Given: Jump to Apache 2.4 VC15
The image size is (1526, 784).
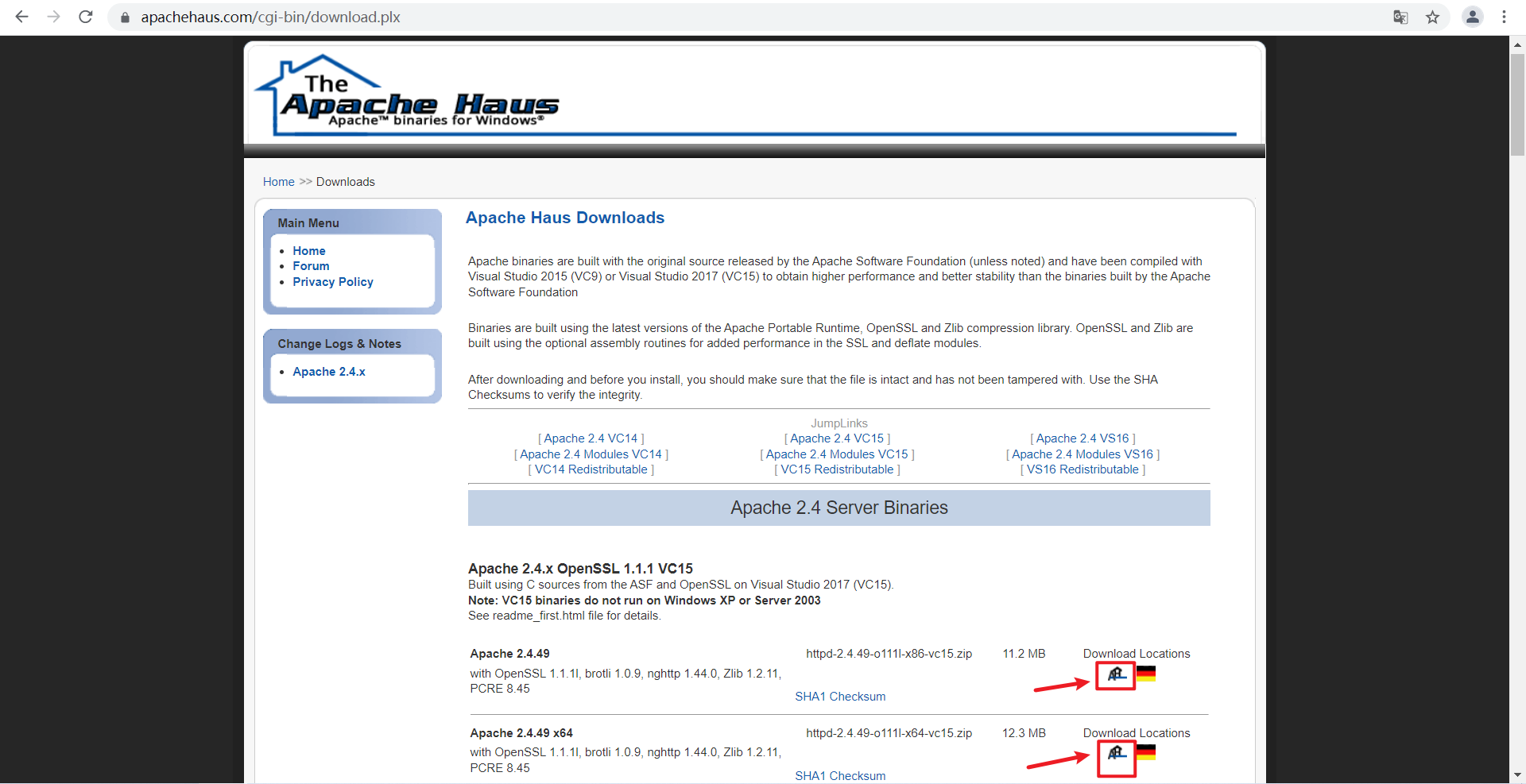Looking at the screenshot, I should pyautogui.click(x=837, y=438).
